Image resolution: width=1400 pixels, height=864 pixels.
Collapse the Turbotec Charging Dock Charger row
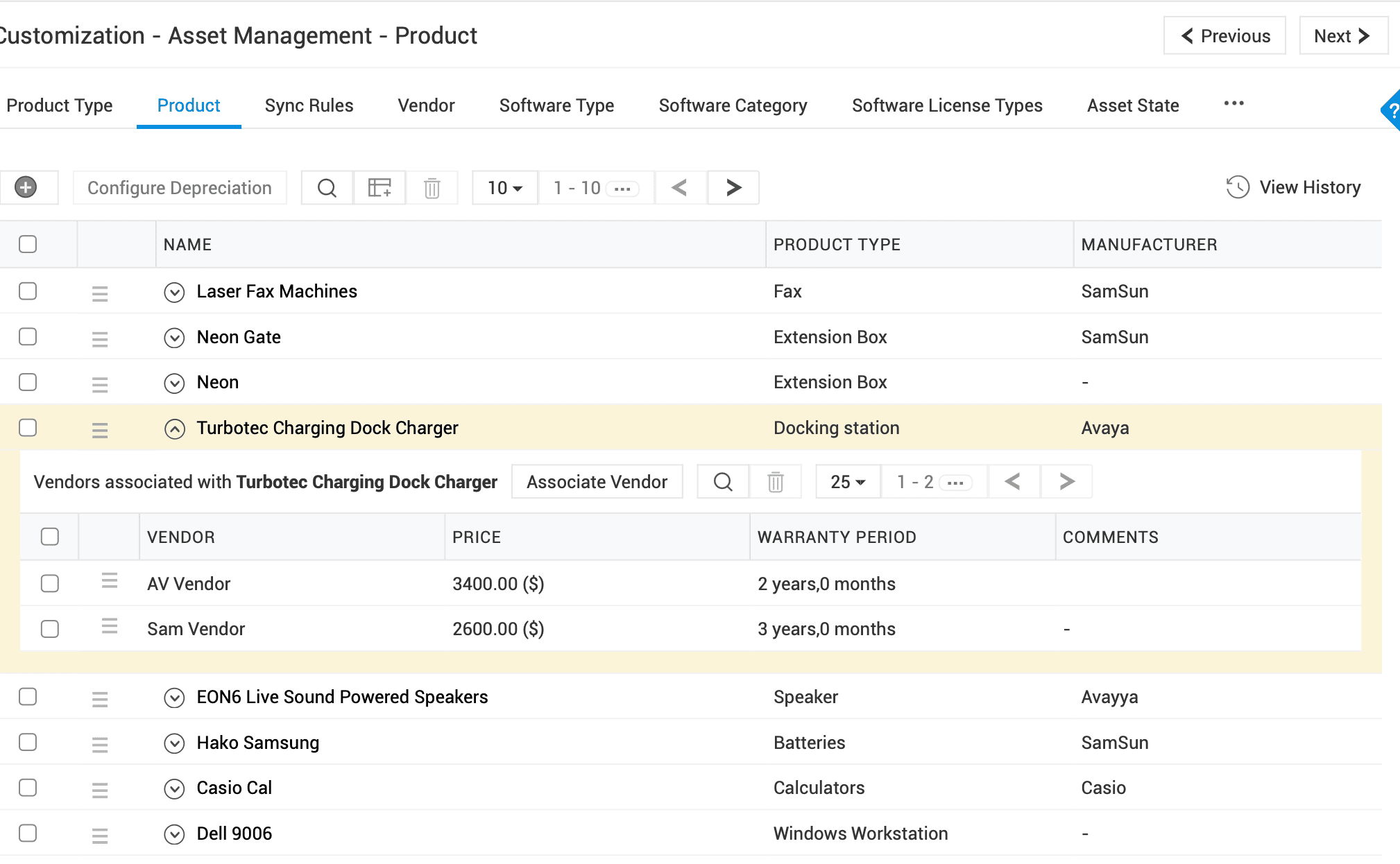(174, 429)
